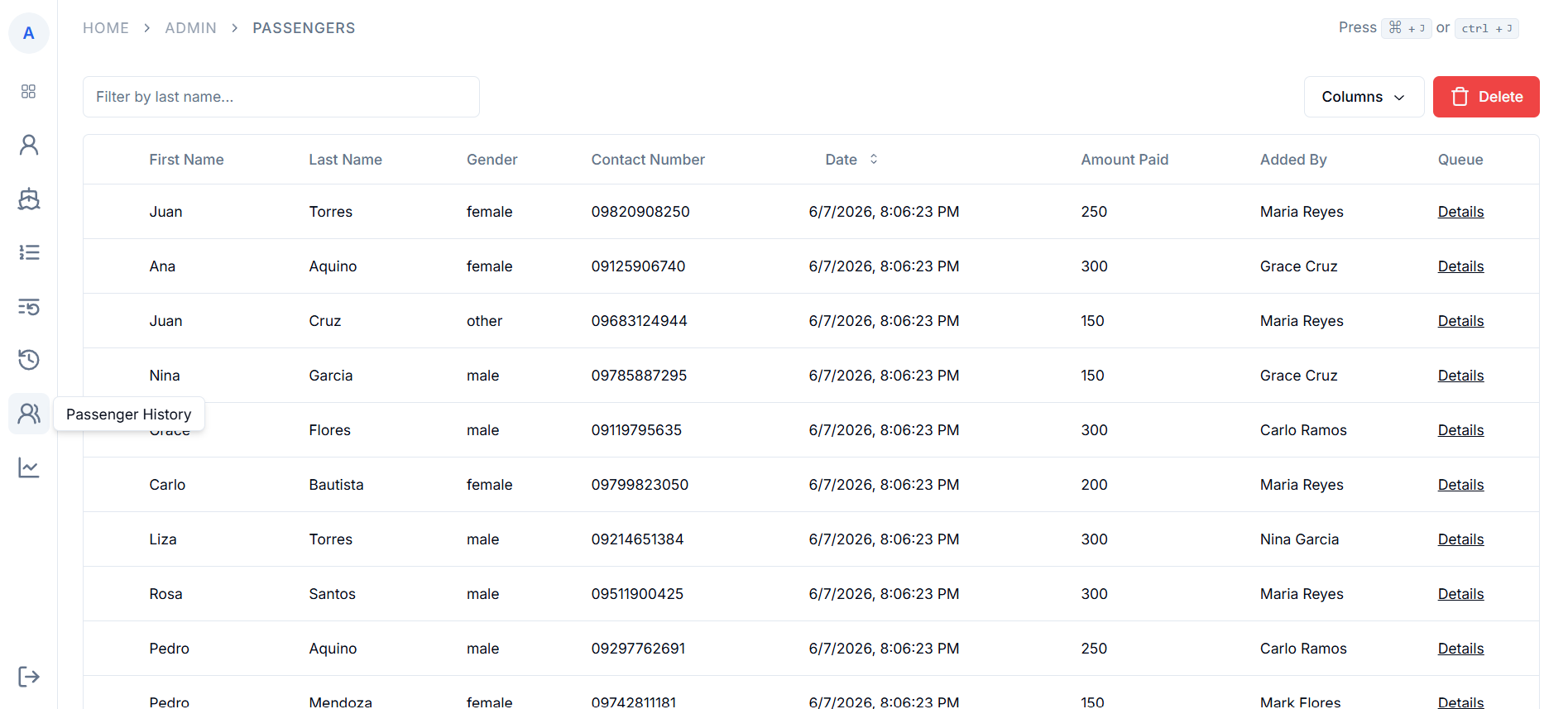Click Nina Garcia in Added By column
The image size is (1568, 709).
coord(1299,539)
